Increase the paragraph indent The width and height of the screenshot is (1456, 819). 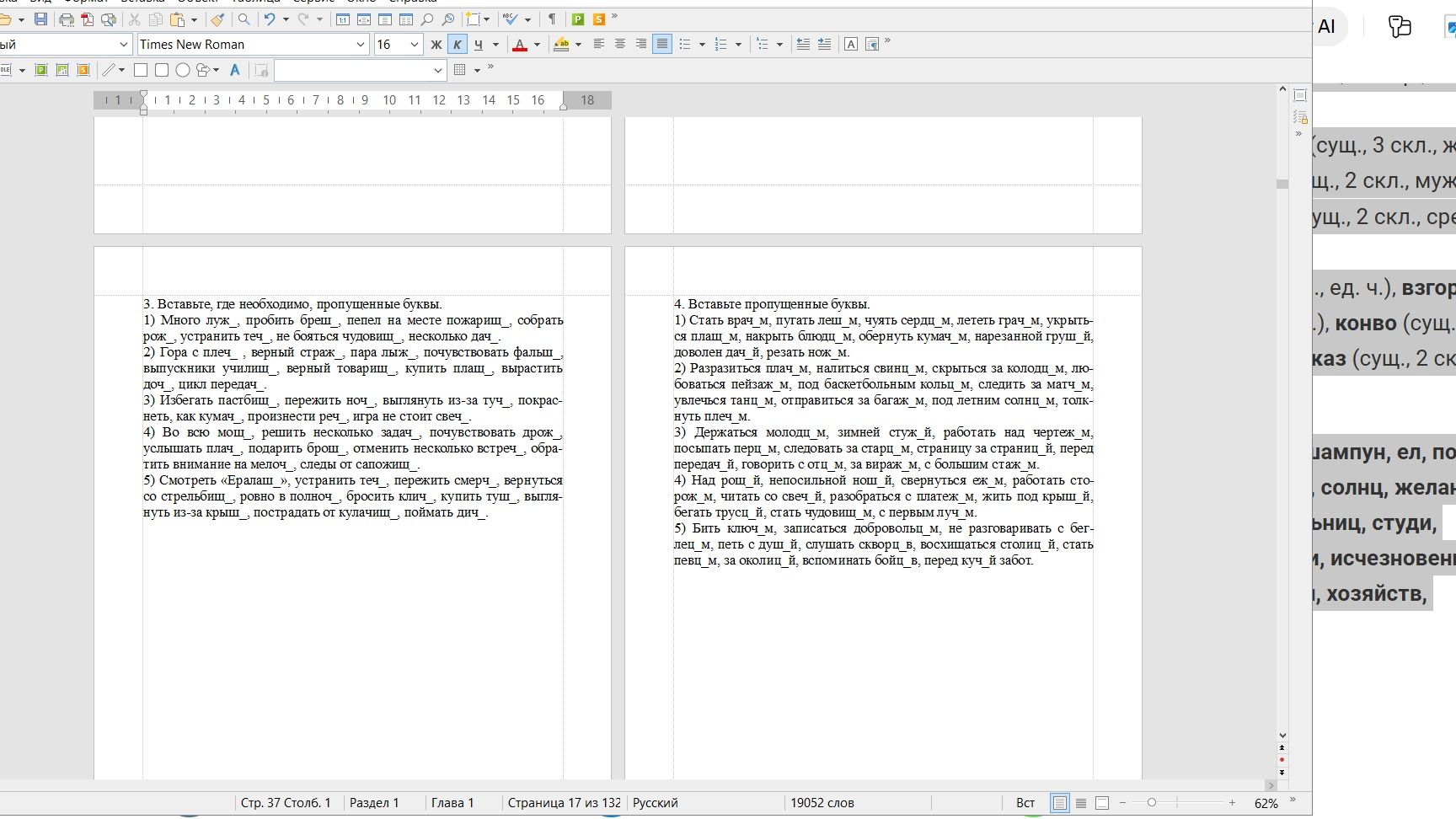(824, 45)
